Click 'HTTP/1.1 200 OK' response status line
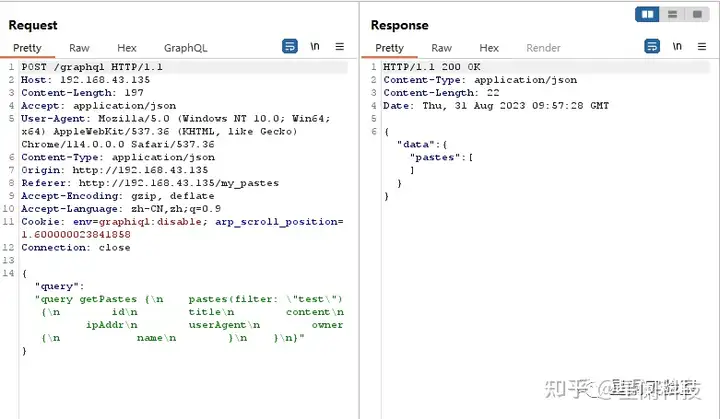Screen dimensions: 720x419 click(x=432, y=67)
